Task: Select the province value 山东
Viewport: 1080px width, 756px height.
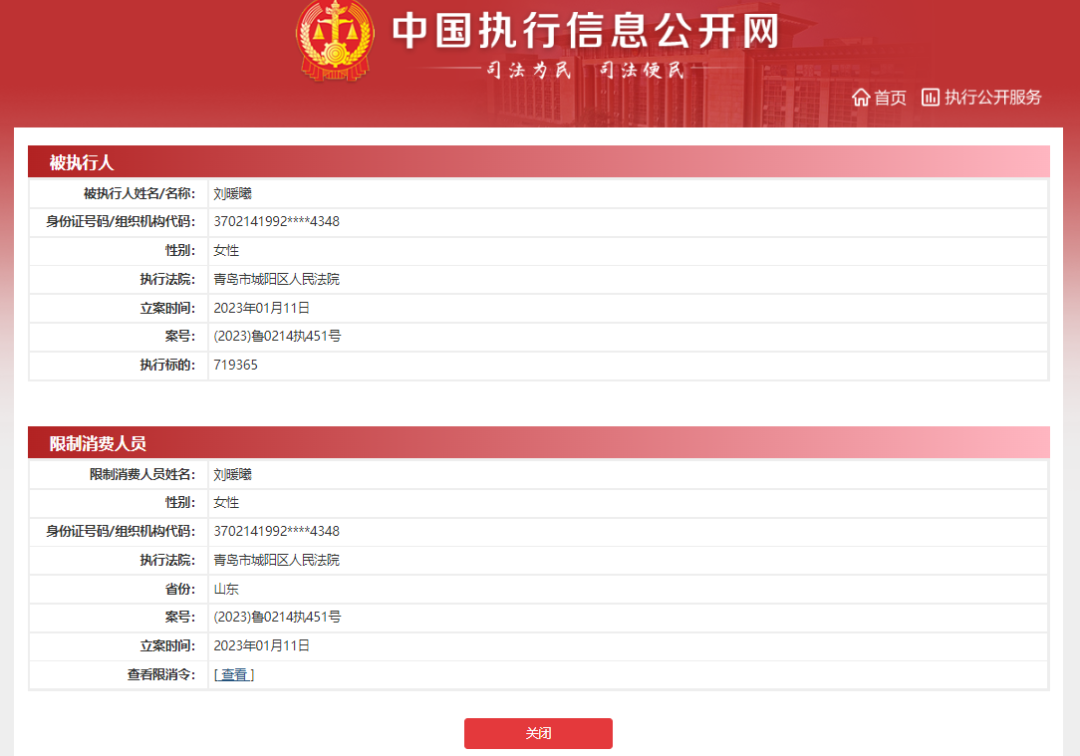Action: (226, 588)
